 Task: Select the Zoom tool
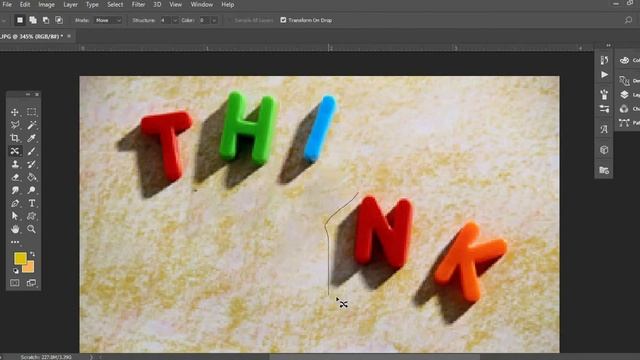coord(31,229)
